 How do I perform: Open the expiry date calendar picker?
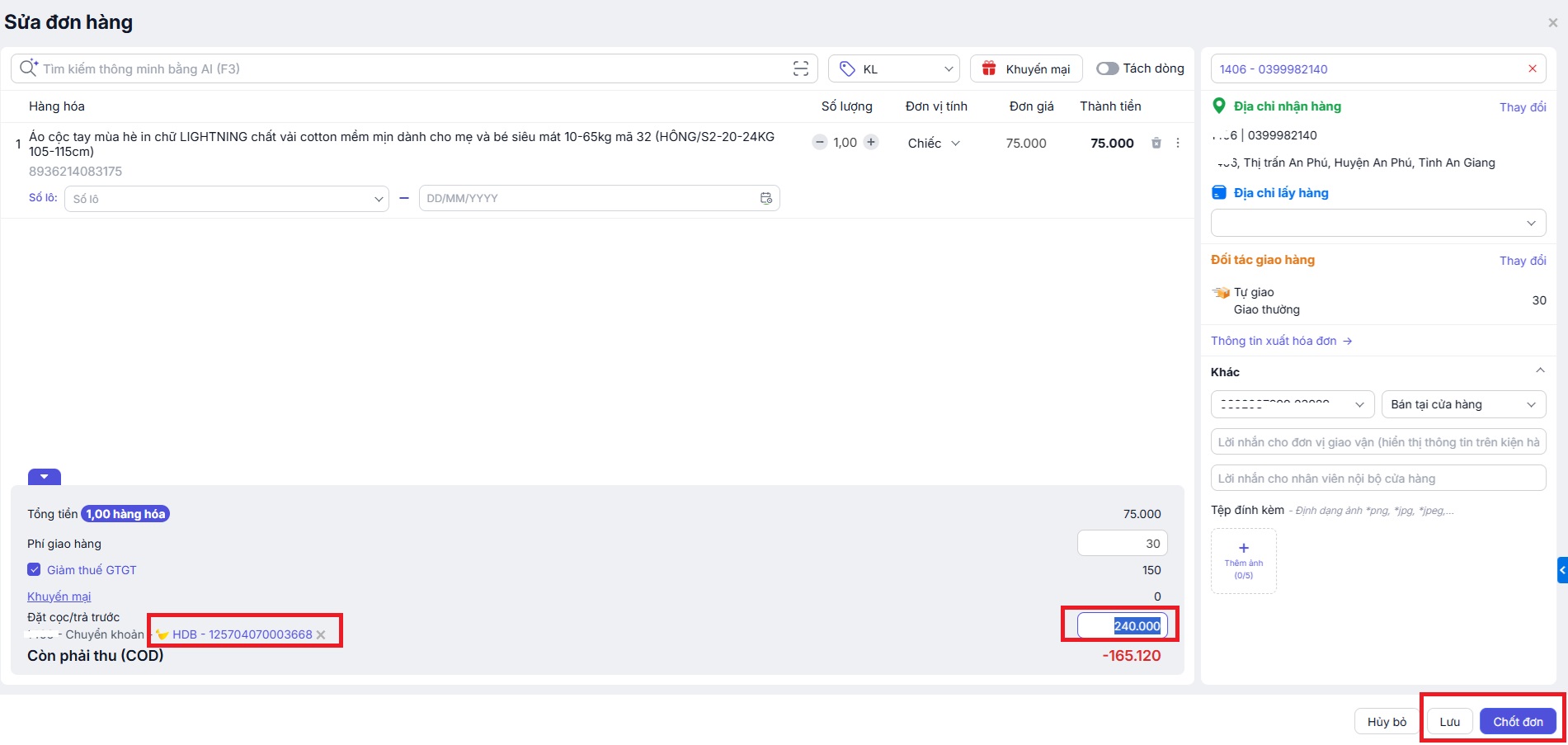click(x=766, y=198)
